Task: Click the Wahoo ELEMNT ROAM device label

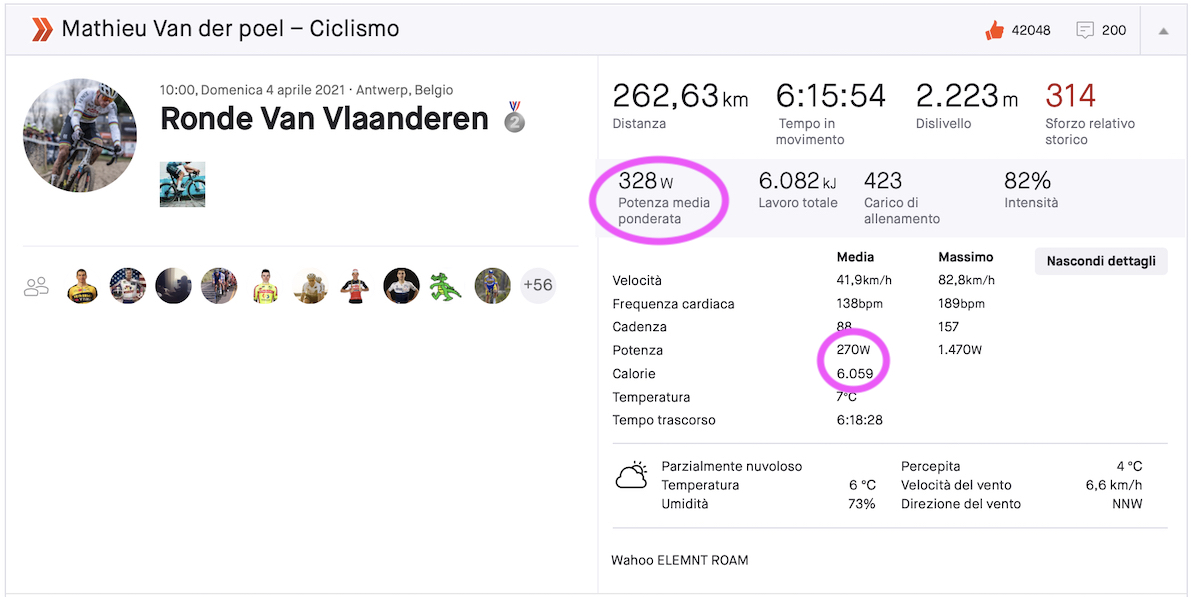Action: 679,560
